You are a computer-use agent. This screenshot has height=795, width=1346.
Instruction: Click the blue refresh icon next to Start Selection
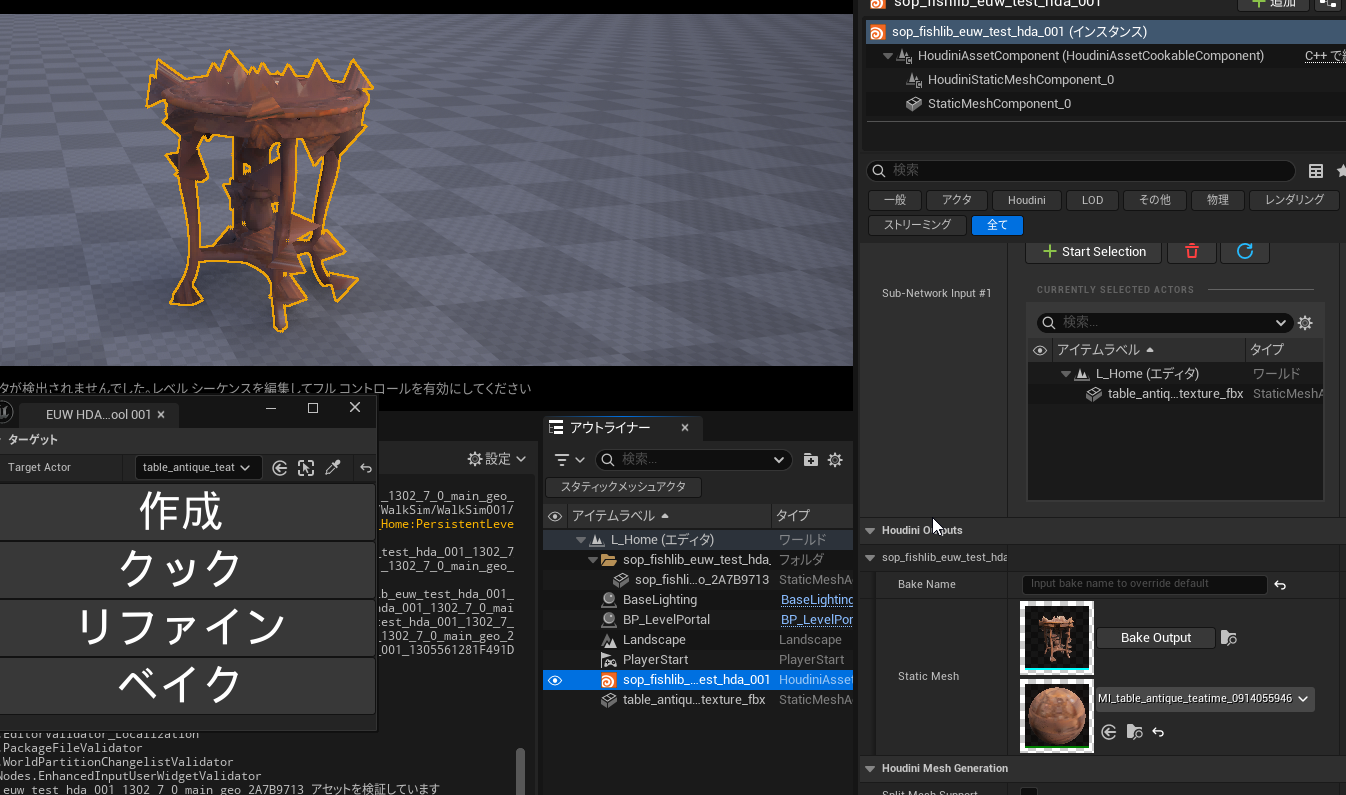tap(1245, 252)
